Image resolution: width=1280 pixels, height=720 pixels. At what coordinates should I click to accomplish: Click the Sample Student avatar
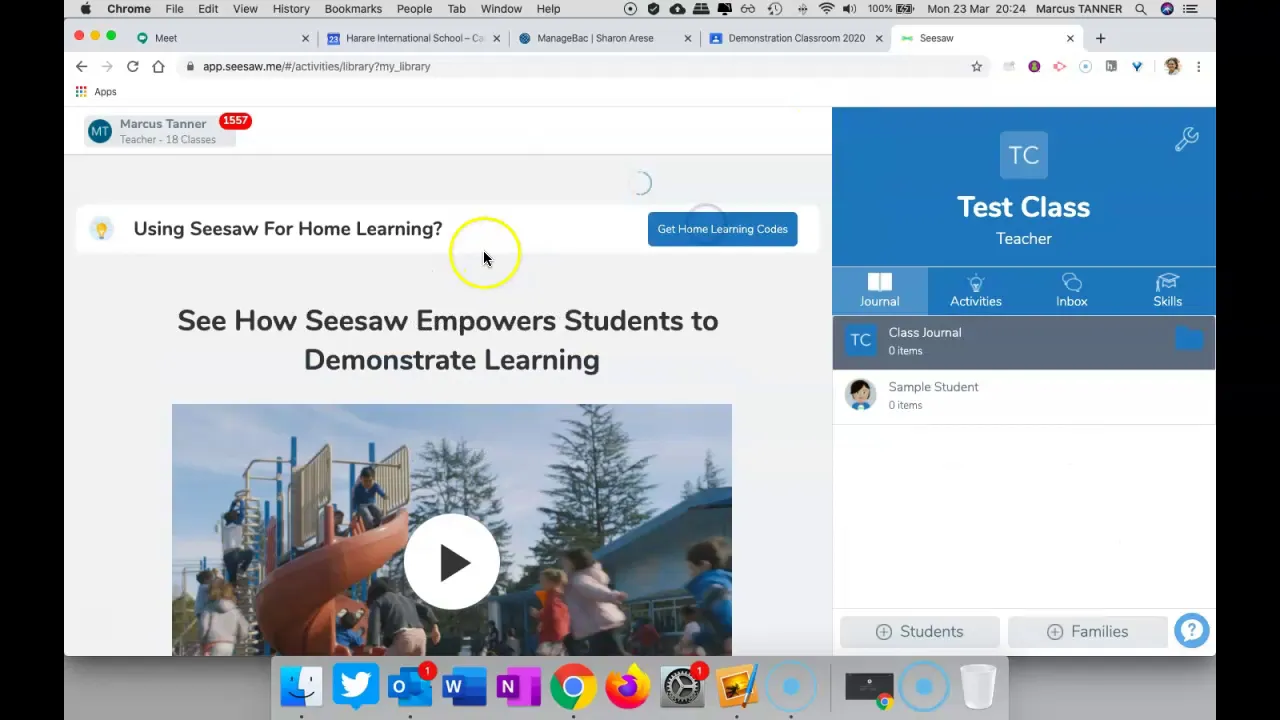click(860, 395)
